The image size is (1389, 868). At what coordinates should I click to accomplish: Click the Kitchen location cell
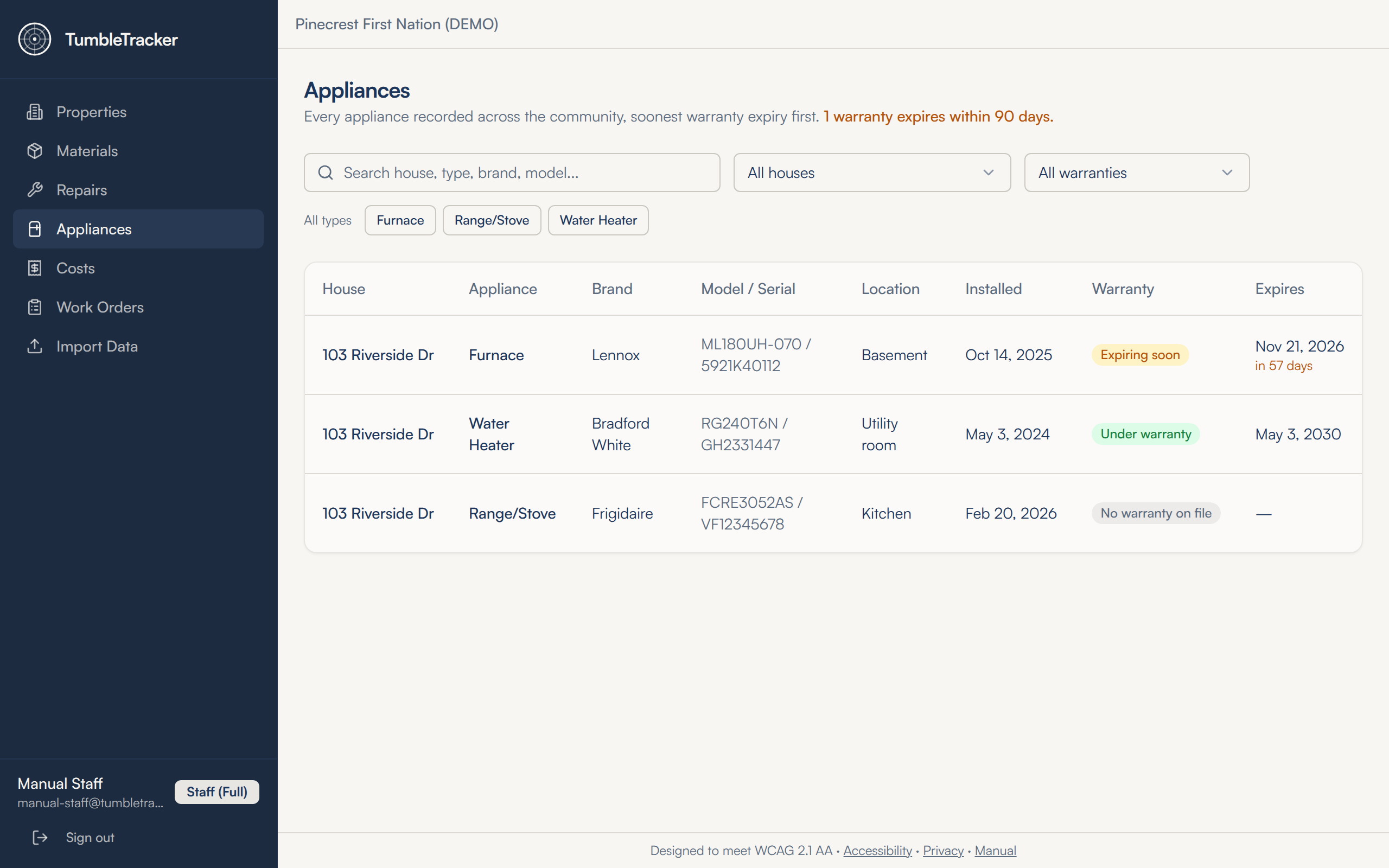(886, 513)
